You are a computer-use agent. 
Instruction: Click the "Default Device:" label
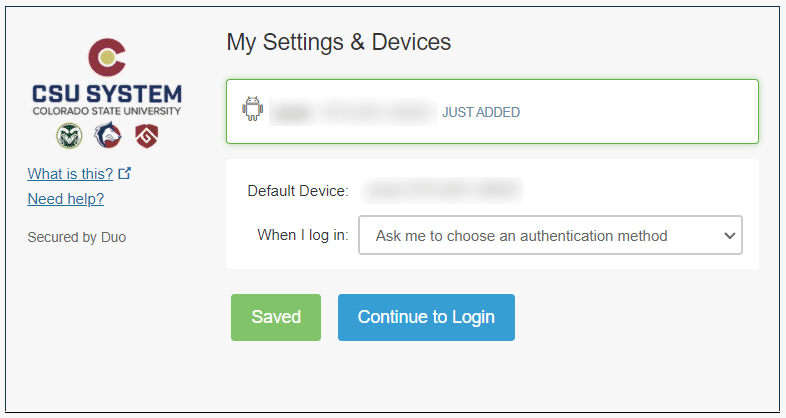[298, 190]
